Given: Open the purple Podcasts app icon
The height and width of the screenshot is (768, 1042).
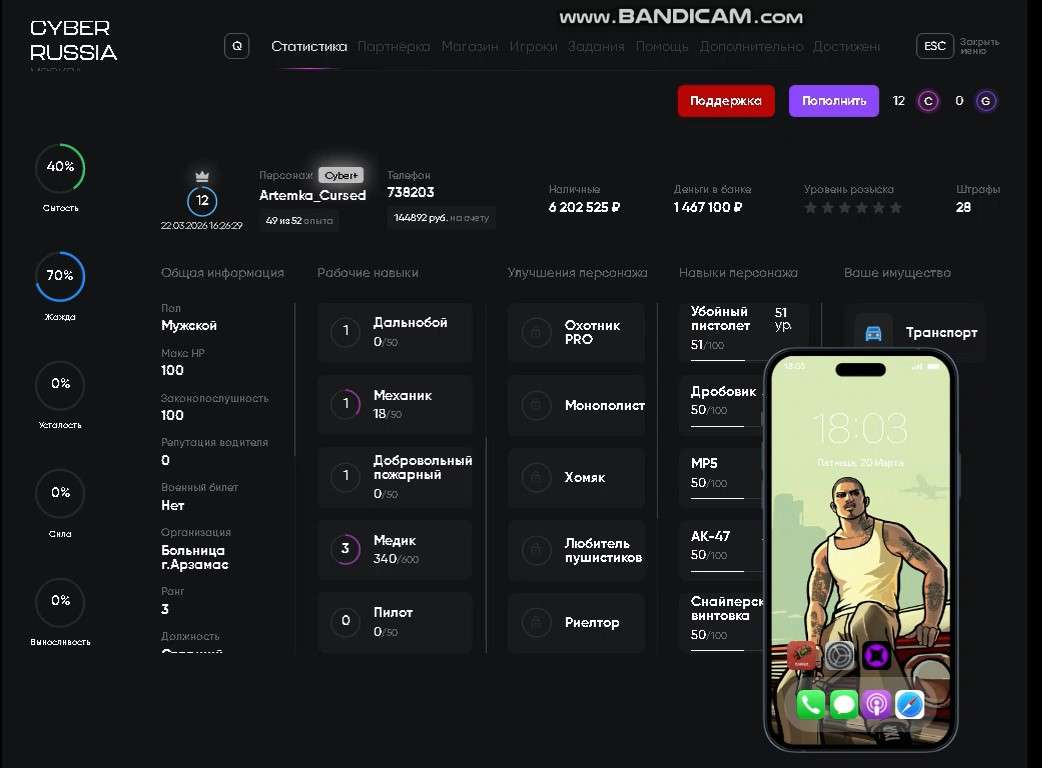Looking at the screenshot, I should tap(876, 705).
